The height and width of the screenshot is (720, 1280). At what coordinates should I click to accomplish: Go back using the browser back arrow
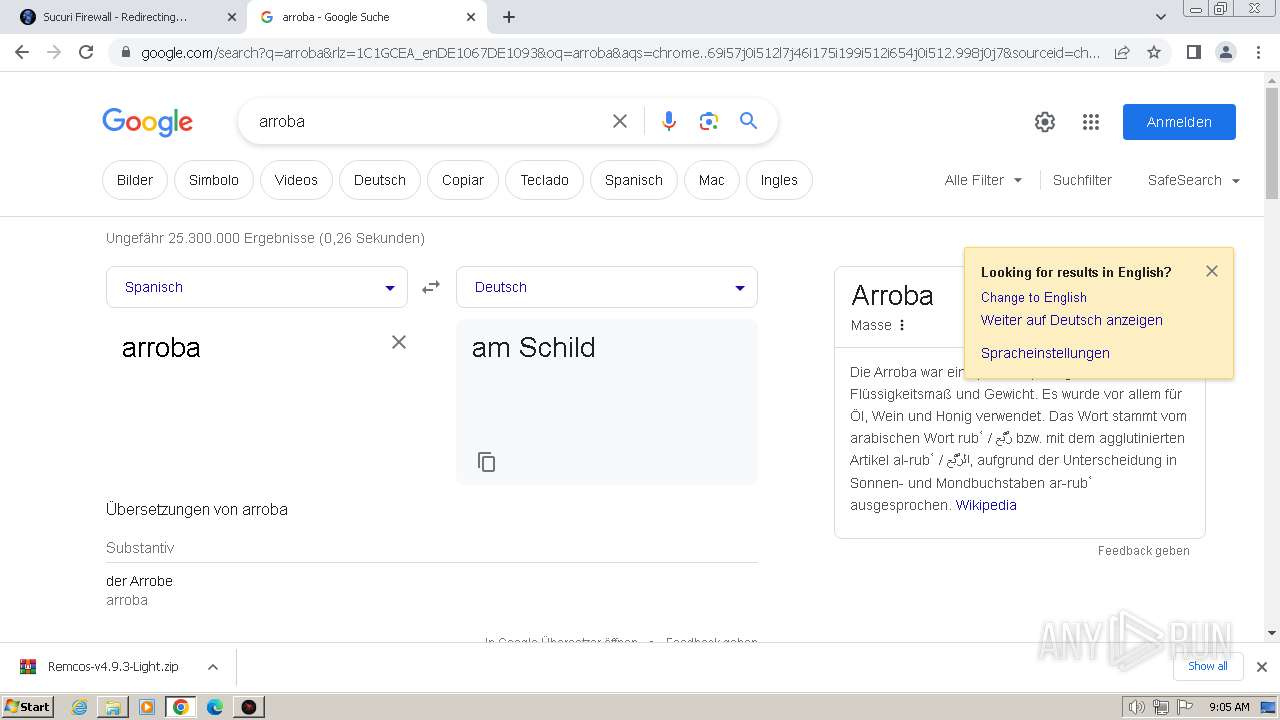(22, 52)
